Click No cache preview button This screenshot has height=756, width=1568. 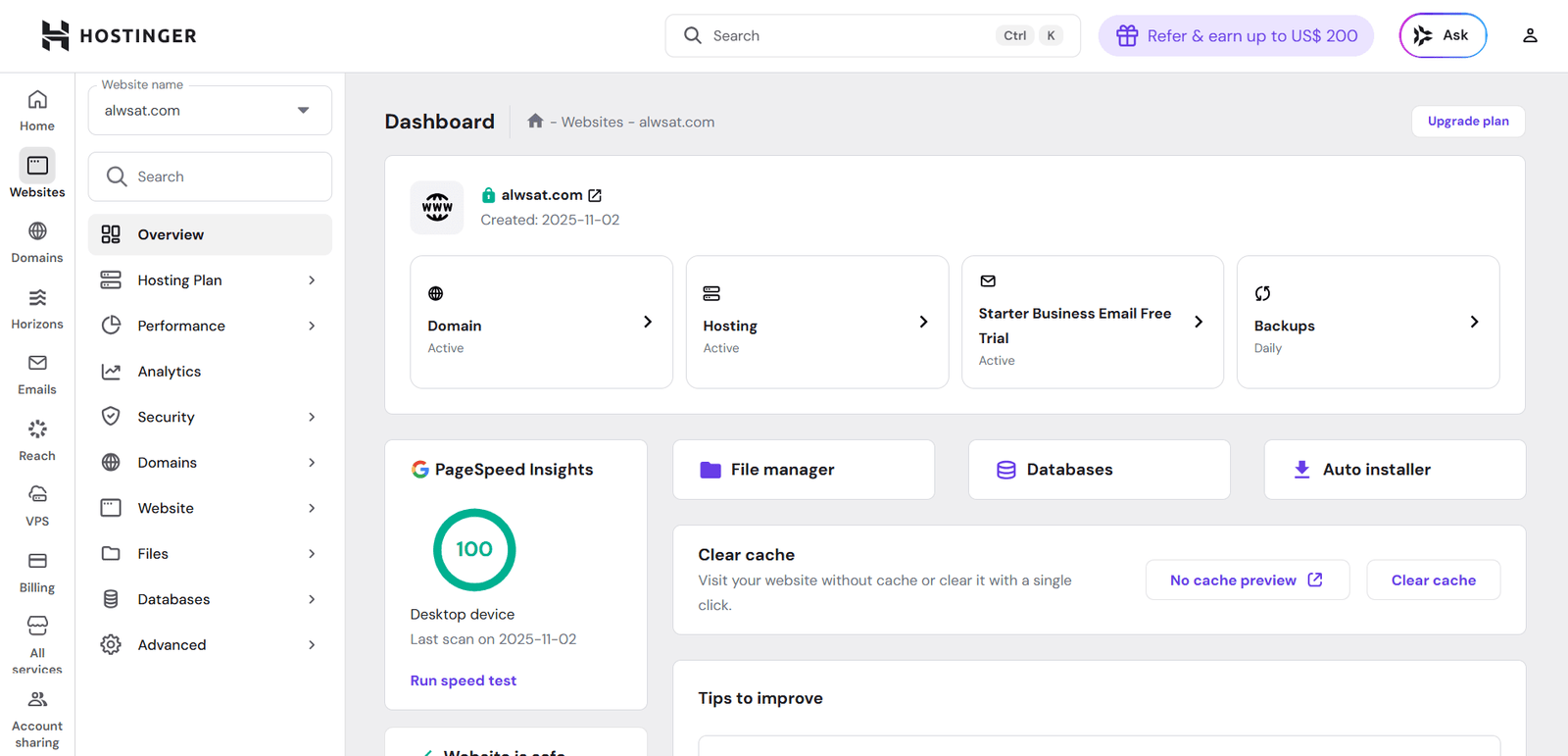[x=1247, y=580]
